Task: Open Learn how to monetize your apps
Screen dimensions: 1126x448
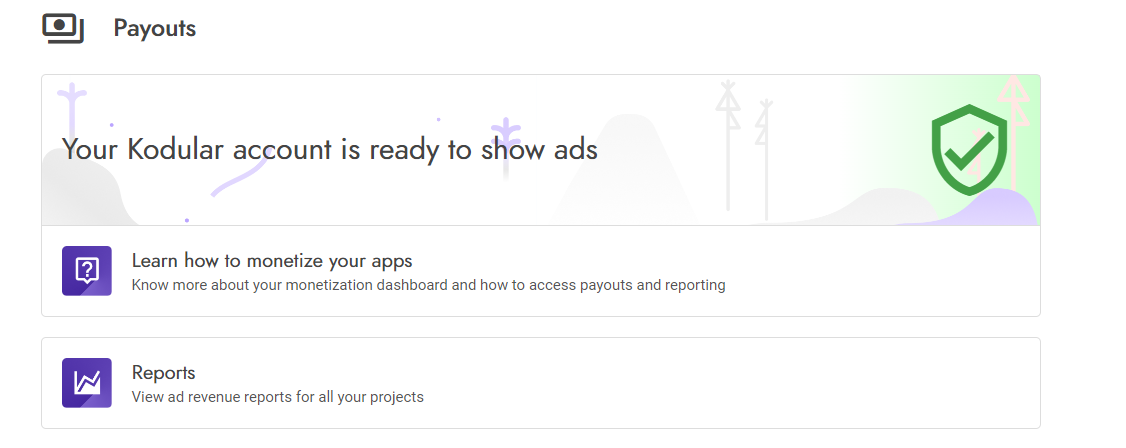Action: (541, 271)
